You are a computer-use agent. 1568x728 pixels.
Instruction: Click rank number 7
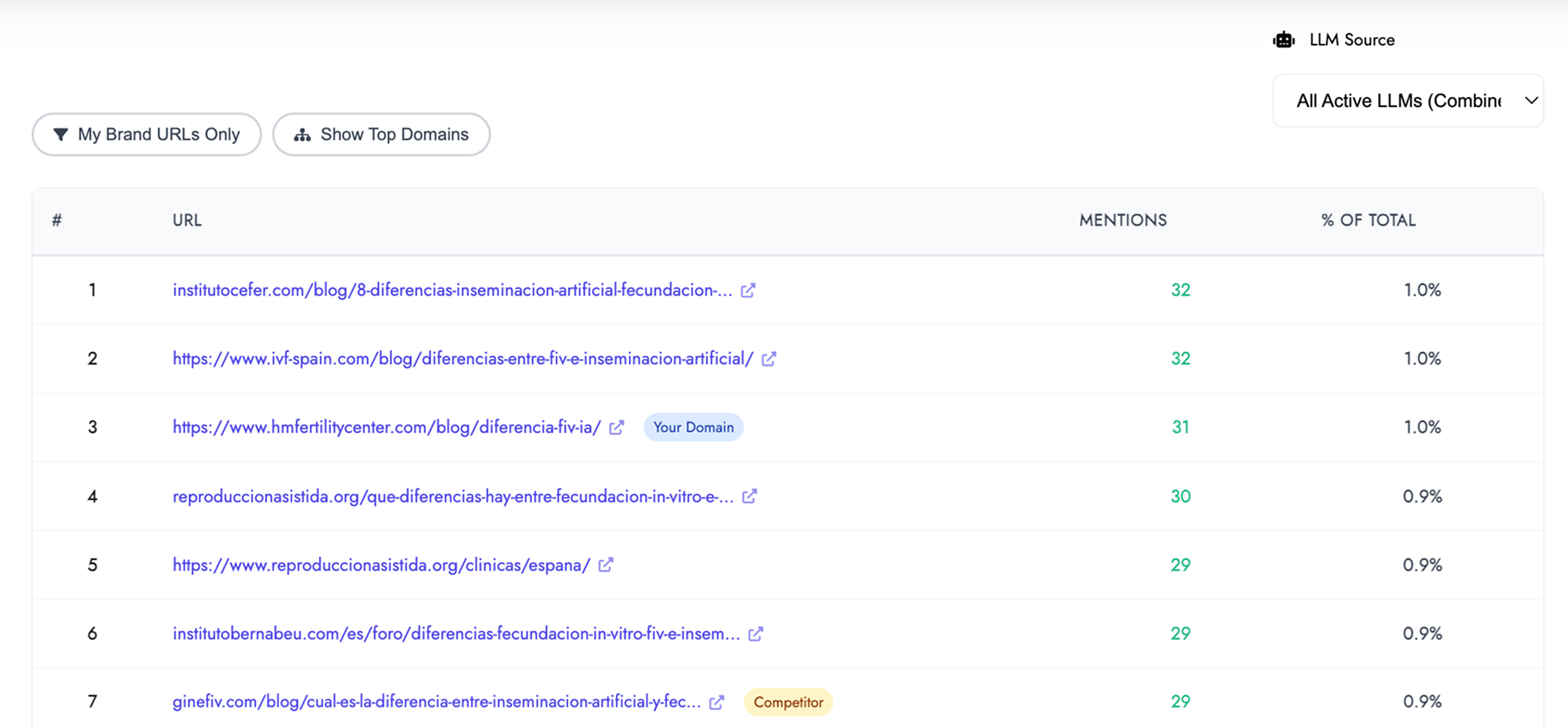(93, 702)
